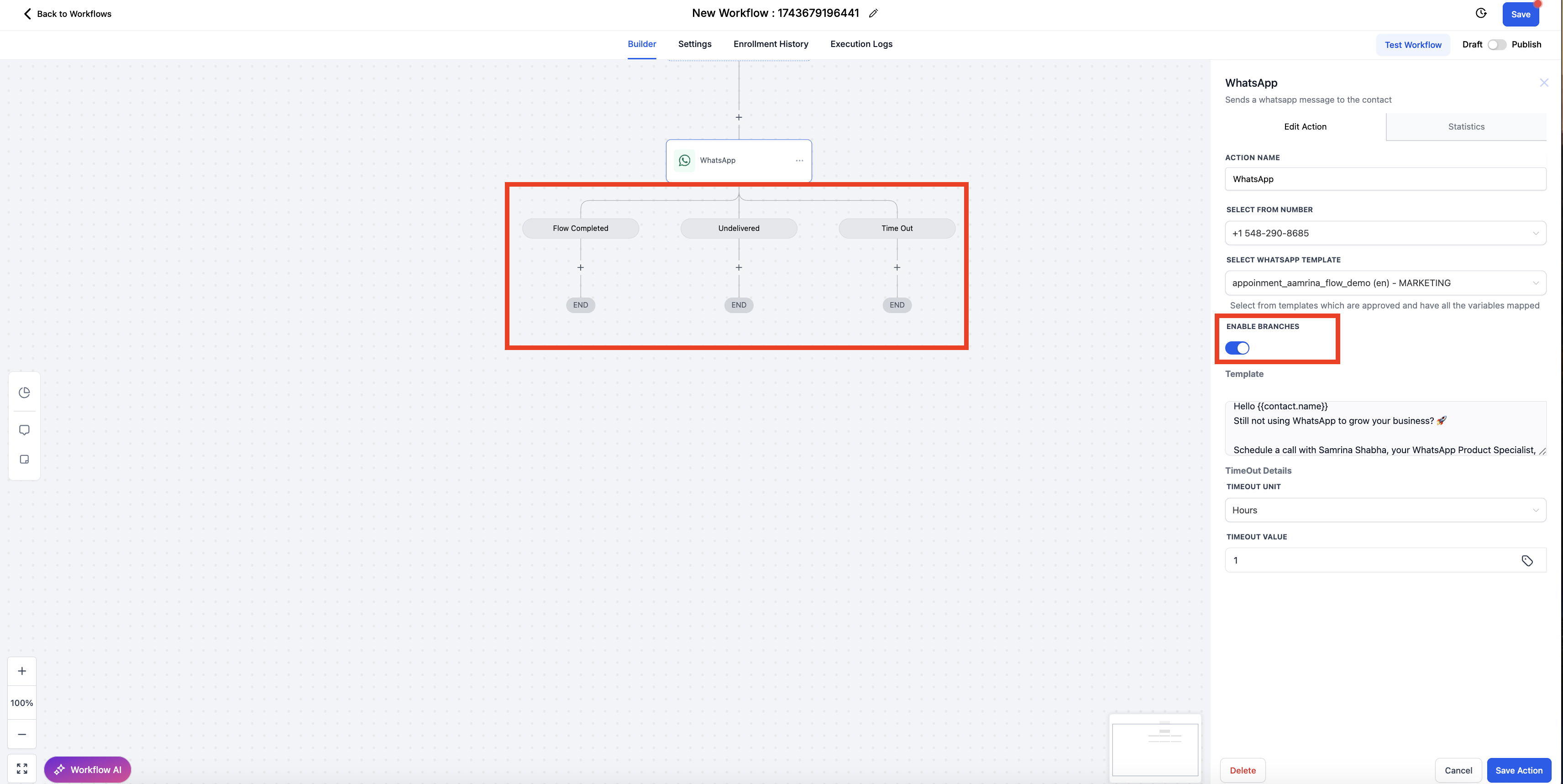Viewport: 1563px width, 784px height.
Task: Click the pencil icon to rename workflow
Action: [x=873, y=13]
